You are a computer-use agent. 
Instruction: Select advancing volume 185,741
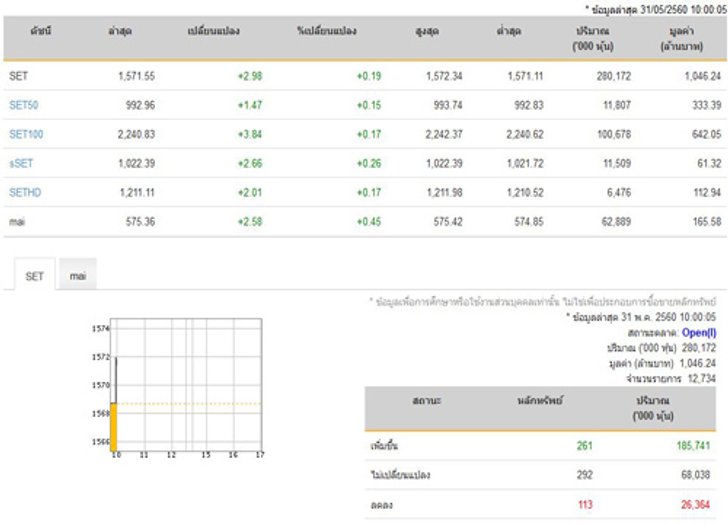tap(693, 446)
